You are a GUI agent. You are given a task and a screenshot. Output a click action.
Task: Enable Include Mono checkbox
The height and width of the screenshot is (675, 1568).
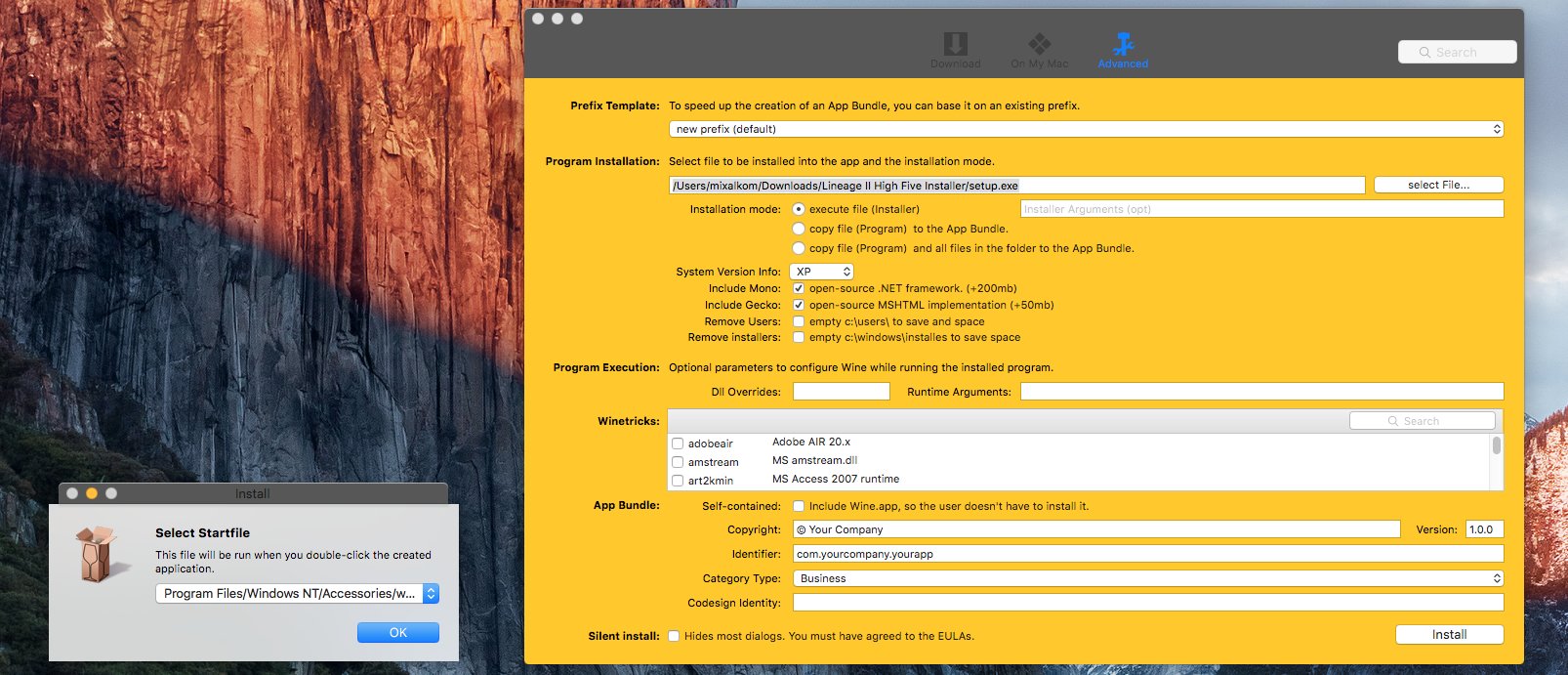click(x=799, y=288)
